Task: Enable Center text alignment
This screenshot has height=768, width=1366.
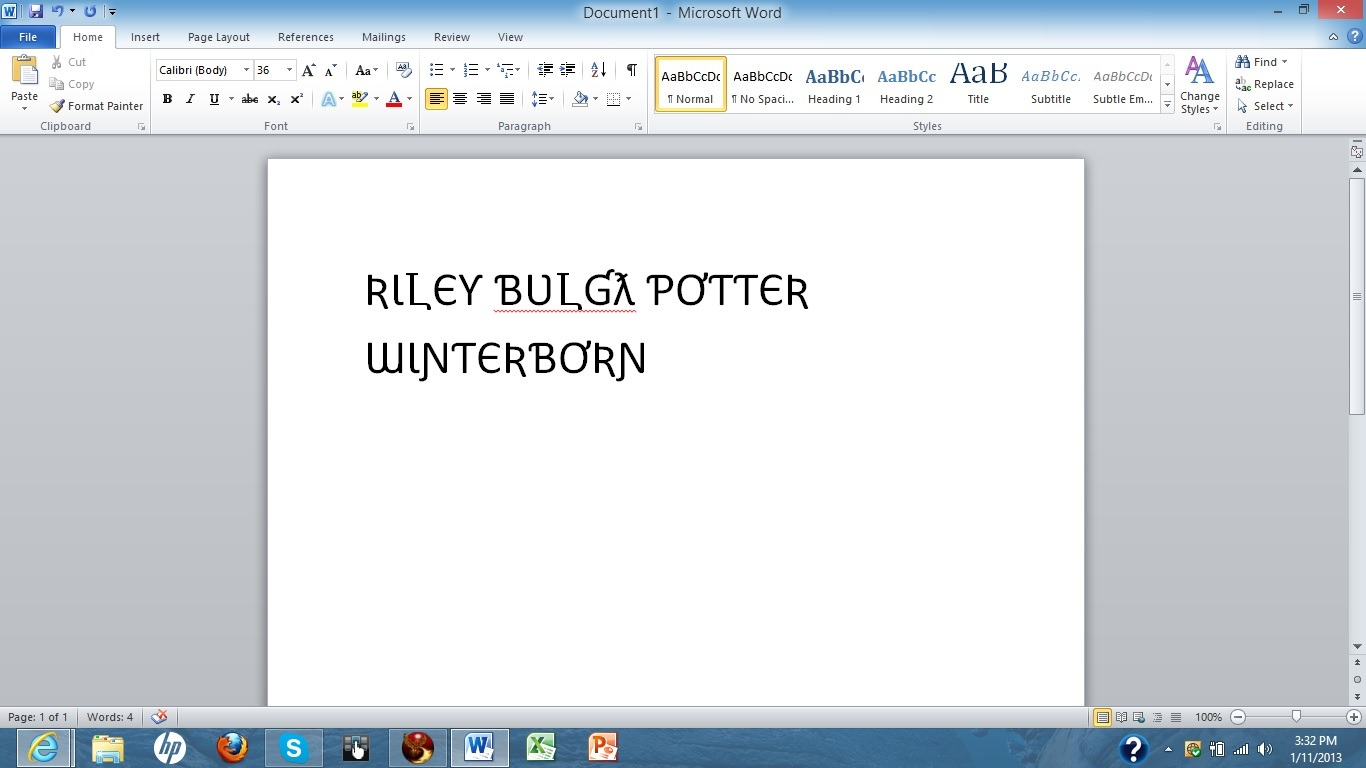Action: click(x=460, y=99)
